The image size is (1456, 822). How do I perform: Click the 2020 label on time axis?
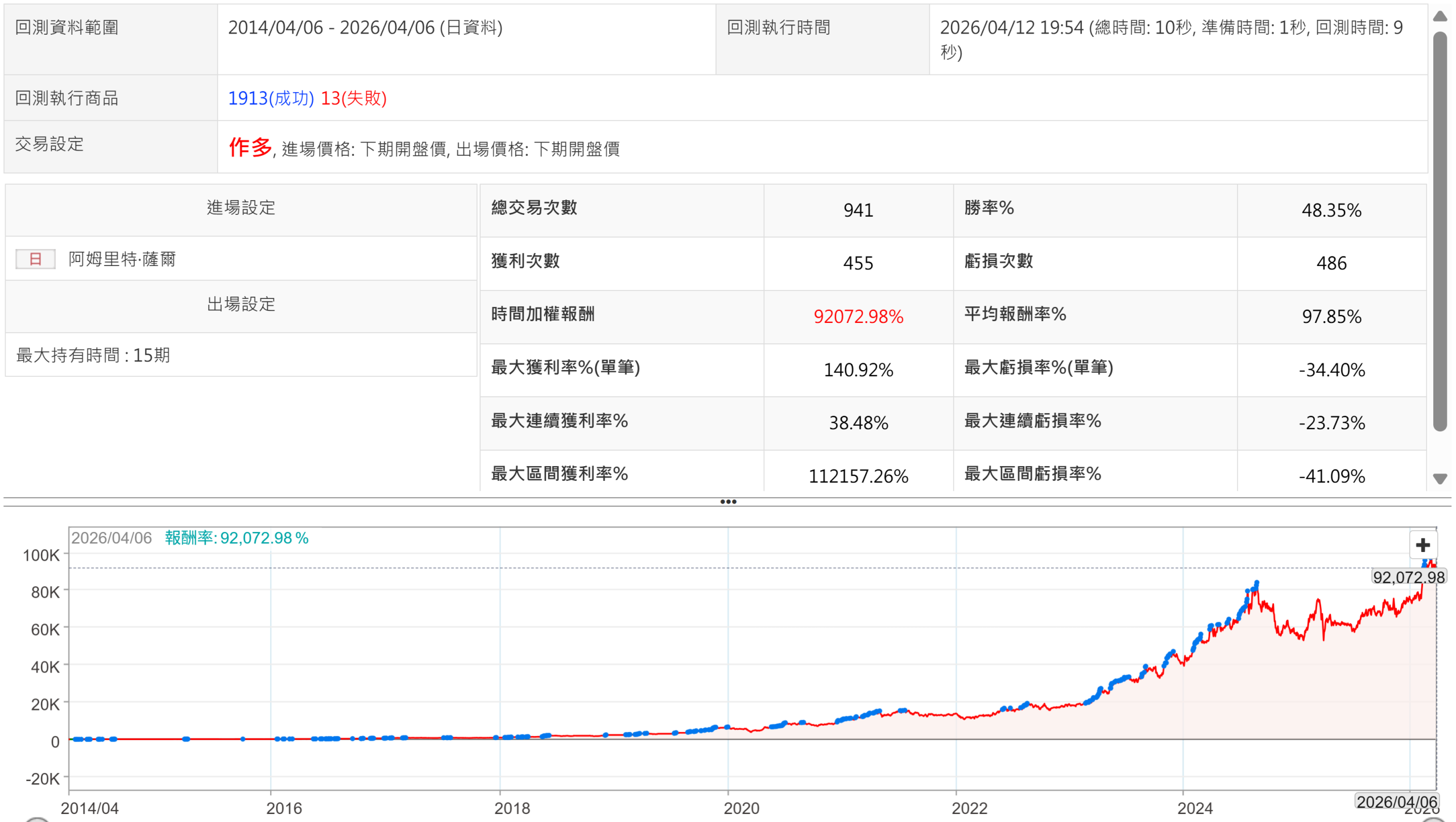(741, 808)
